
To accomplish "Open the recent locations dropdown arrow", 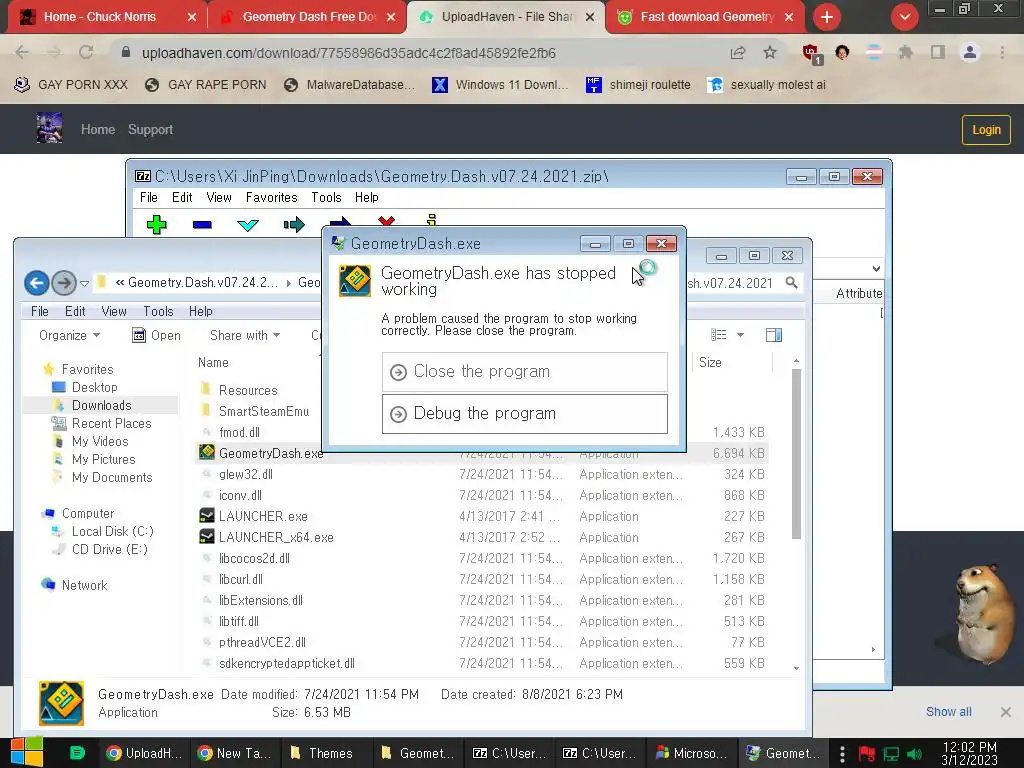I will (84, 283).
